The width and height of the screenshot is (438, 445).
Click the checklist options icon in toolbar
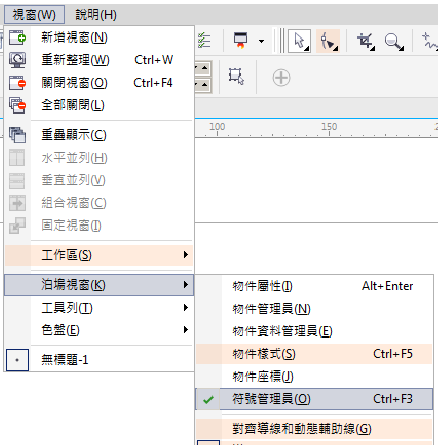click(x=204, y=41)
